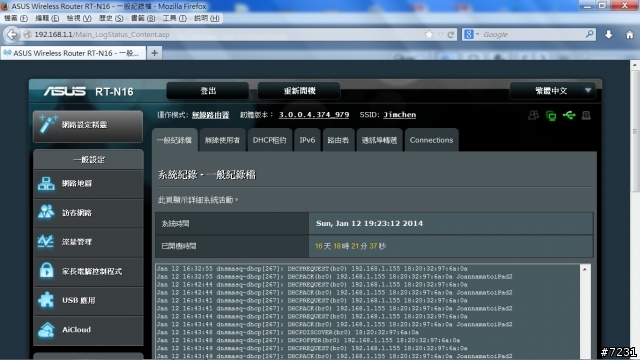Open AiCloud in the sidebar

(88, 330)
